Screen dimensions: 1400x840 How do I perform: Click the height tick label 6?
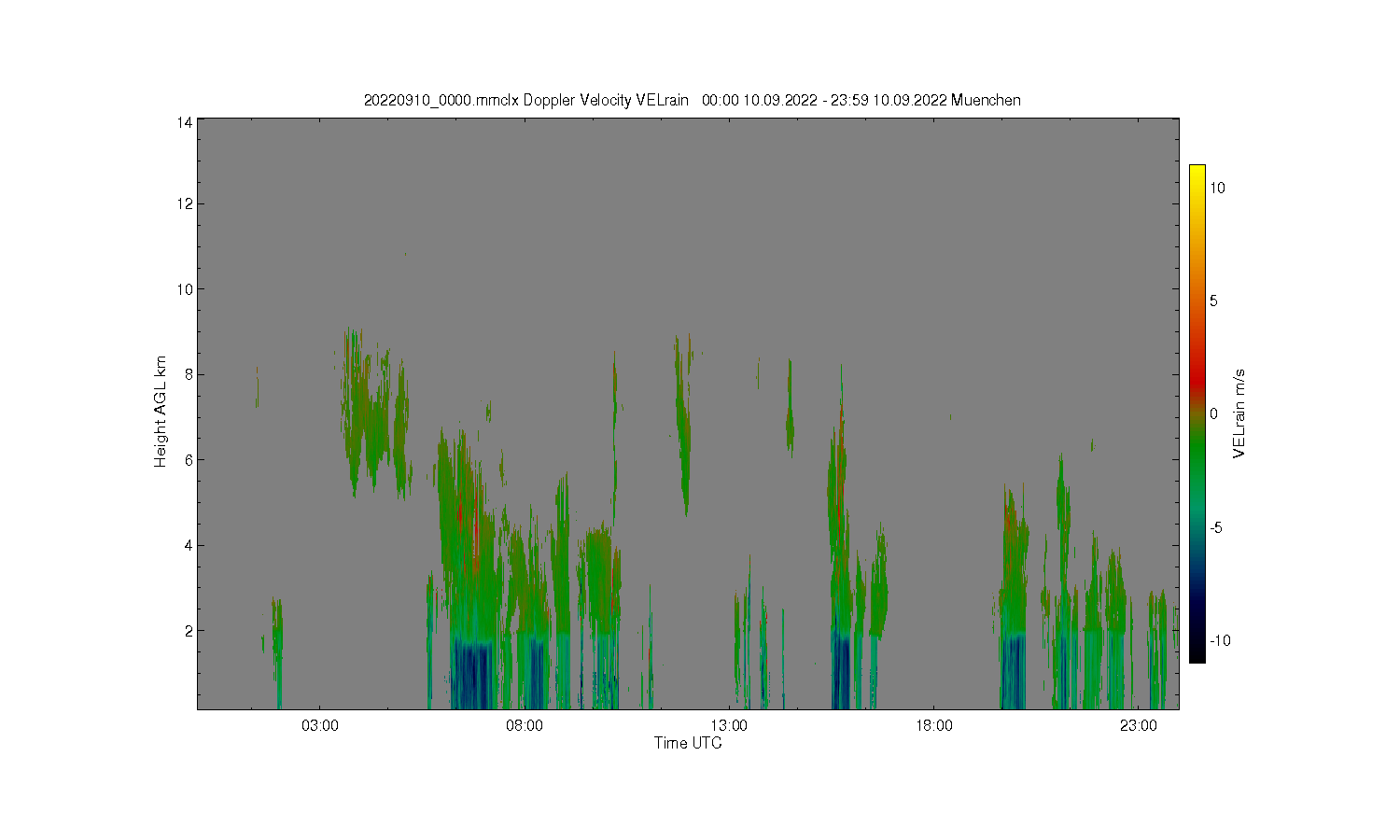pyautogui.click(x=189, y=459)
